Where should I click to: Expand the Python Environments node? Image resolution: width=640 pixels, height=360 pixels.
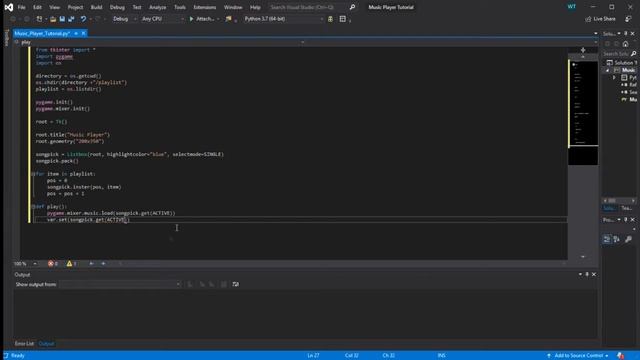coord(615,78)
